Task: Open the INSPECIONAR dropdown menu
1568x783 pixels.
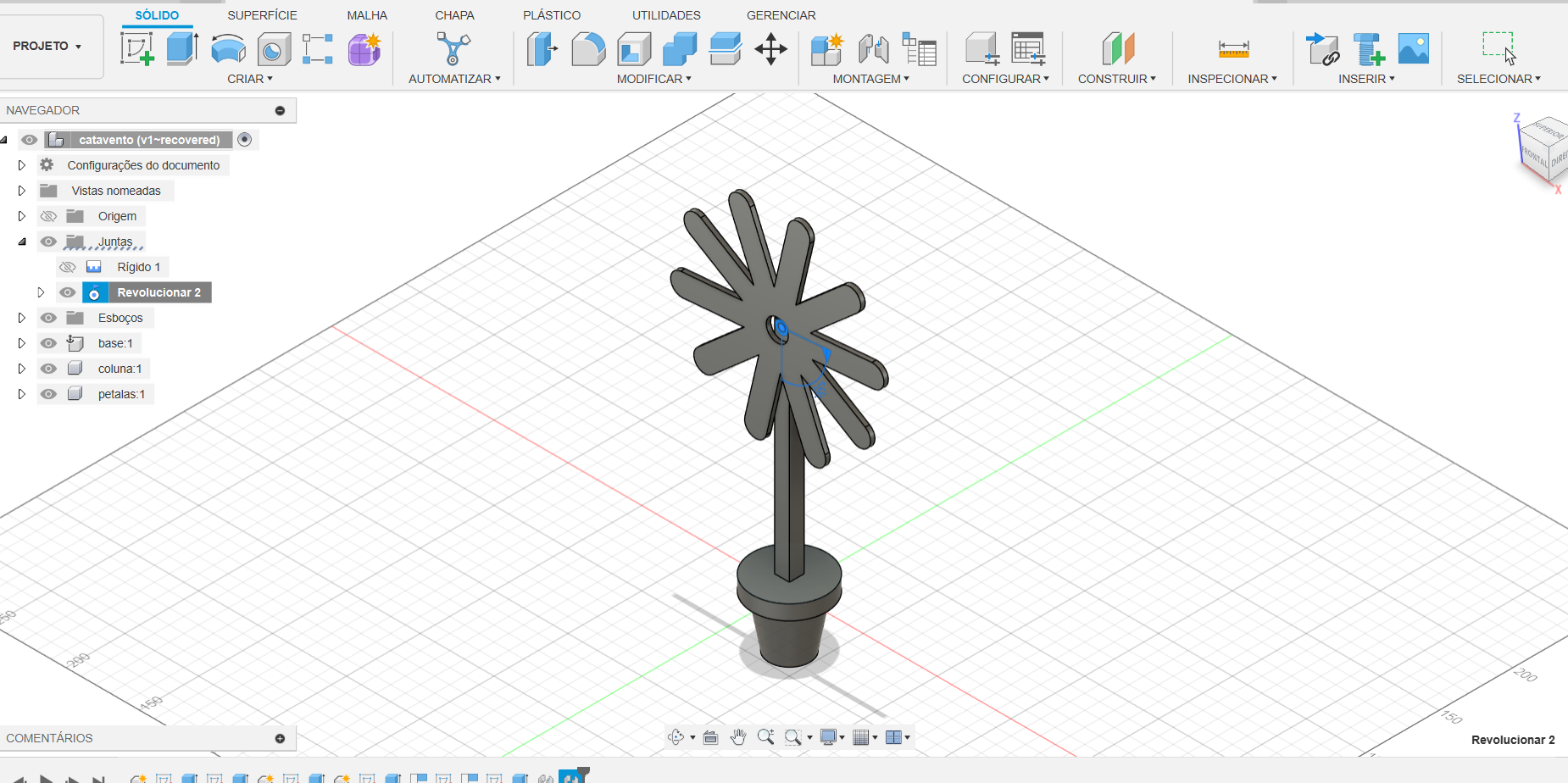Action: [x=1232, y=79]
